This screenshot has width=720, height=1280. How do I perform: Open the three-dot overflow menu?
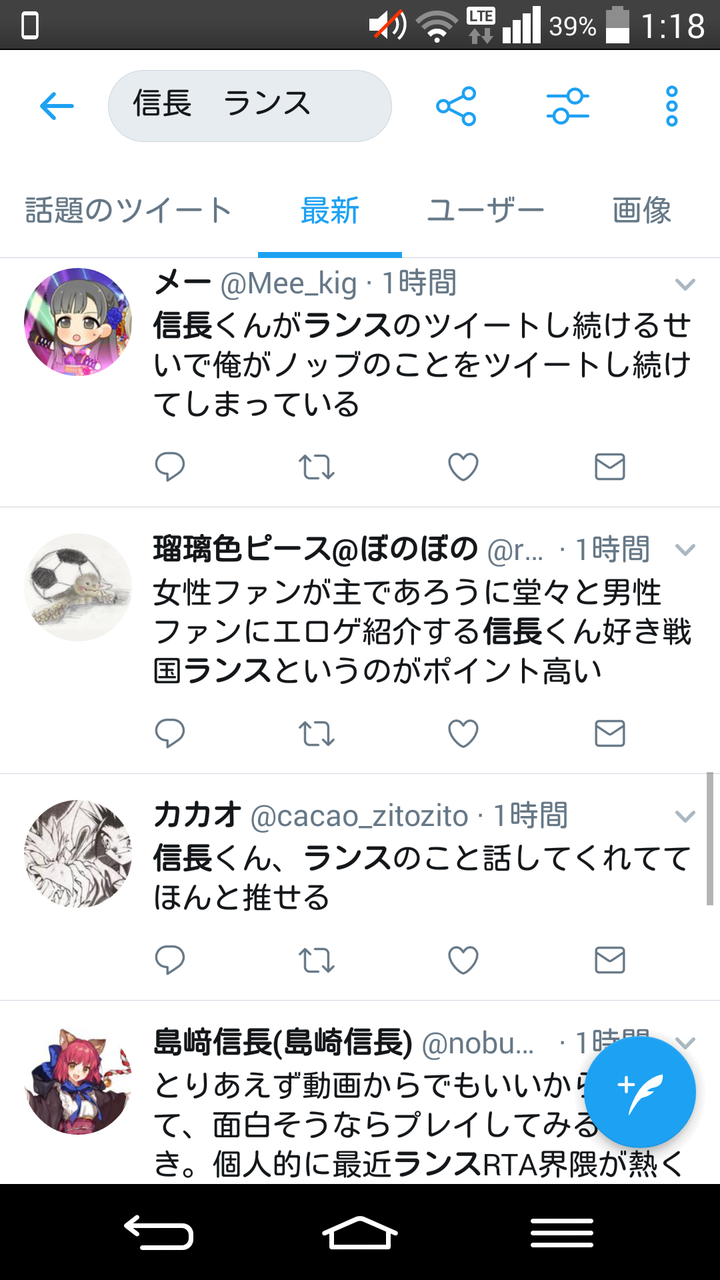click(672, 106)
